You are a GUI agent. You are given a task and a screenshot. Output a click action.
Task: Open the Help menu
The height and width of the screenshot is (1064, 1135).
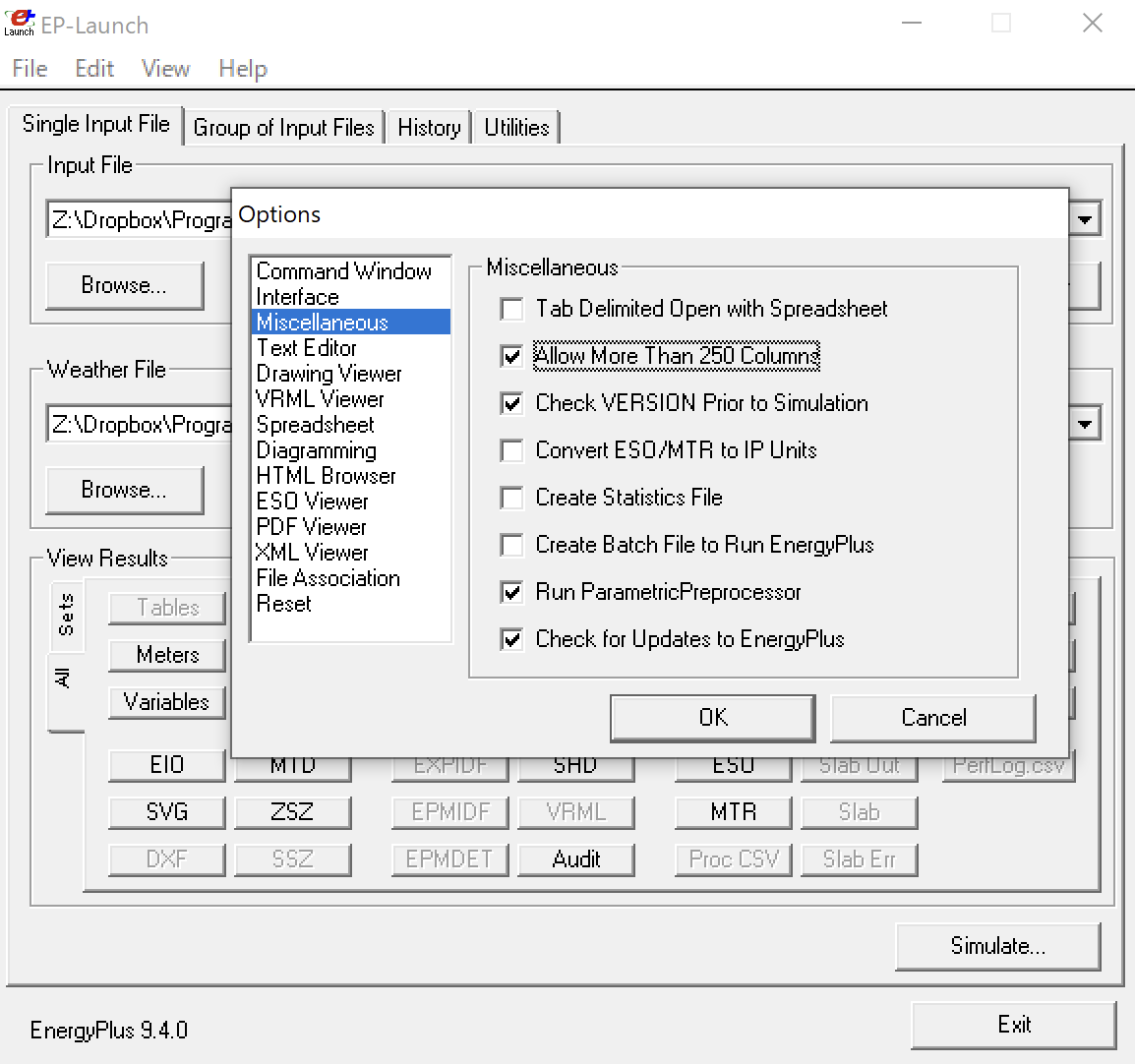[243, 69]
